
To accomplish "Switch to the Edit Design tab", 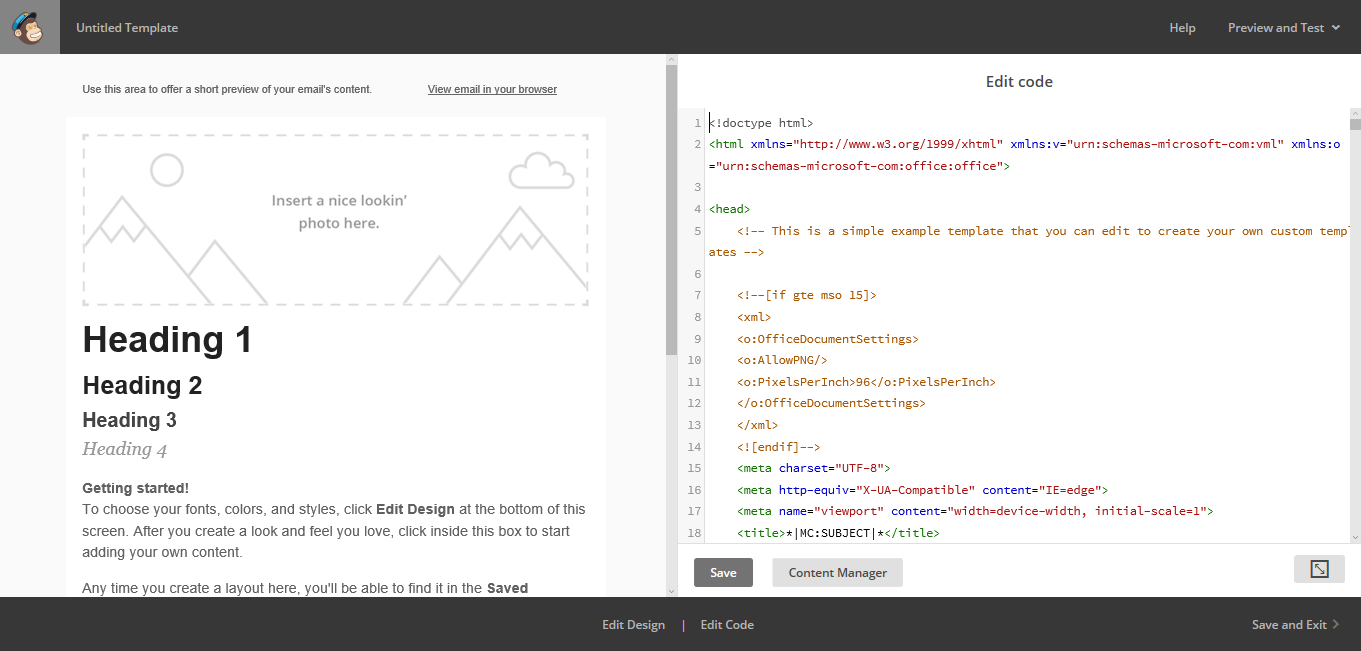I will [x=633, y=625].
